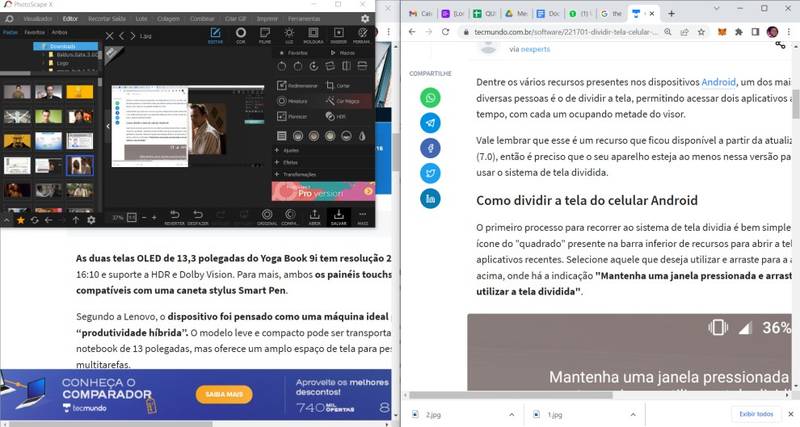Select the HDR effect tool
The width and height of the screenshot is (800, 427).
[336, 116]
